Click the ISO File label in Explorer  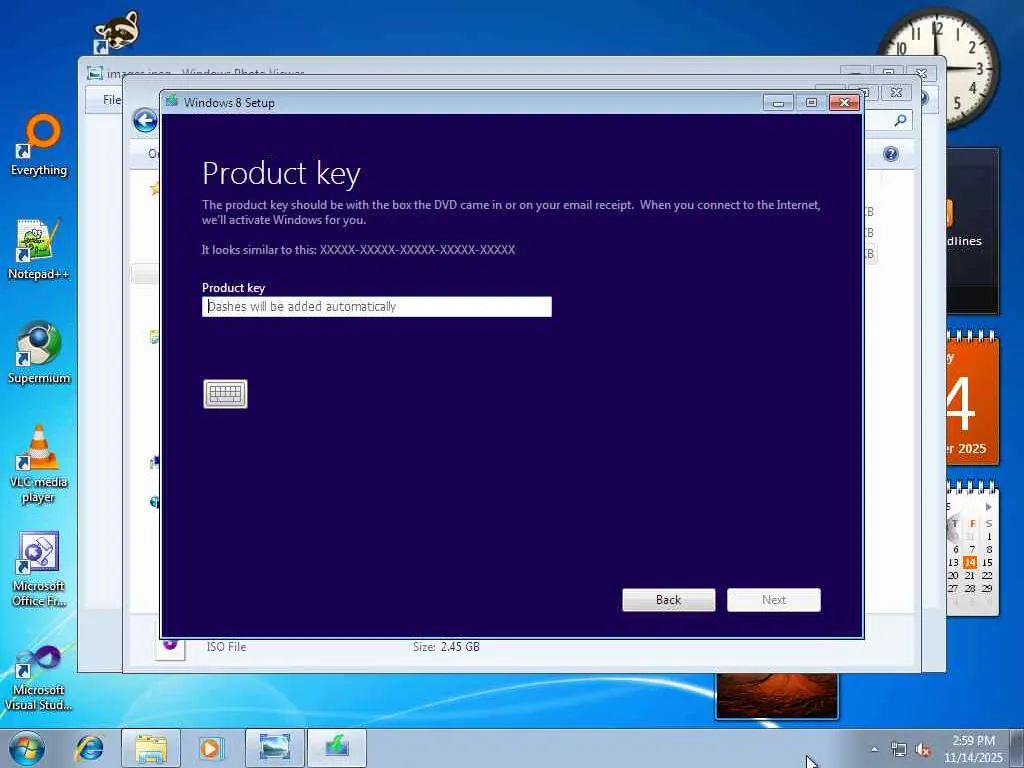227,647
